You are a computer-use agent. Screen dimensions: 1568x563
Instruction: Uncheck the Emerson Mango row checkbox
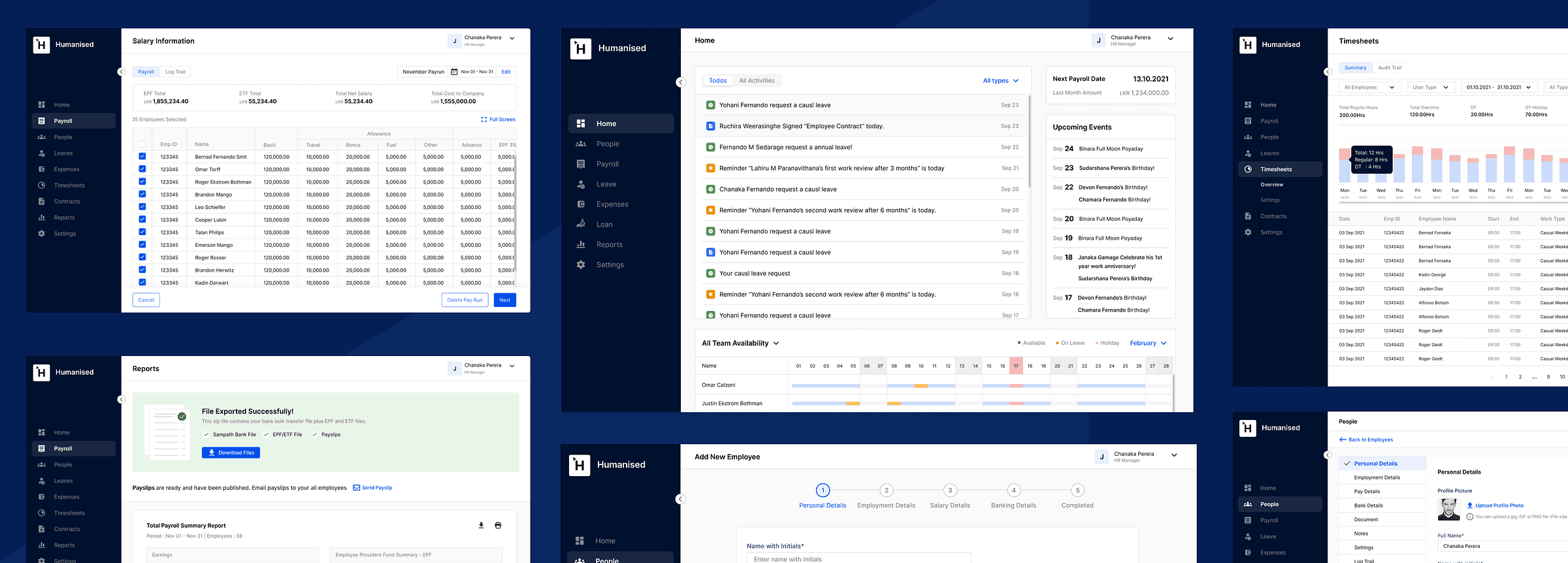coord(142,244)
